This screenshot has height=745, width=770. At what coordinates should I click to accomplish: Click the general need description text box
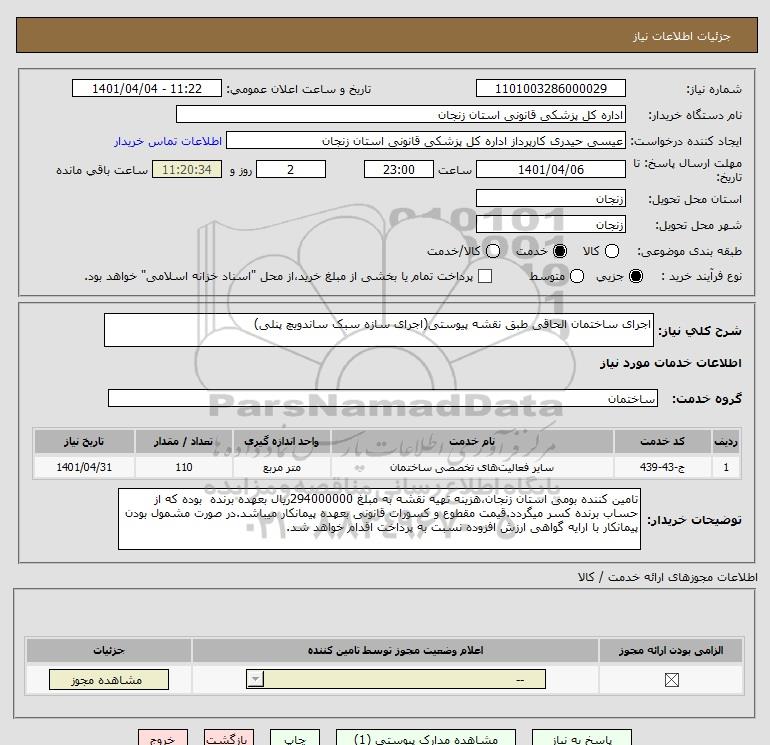[379, 330]
